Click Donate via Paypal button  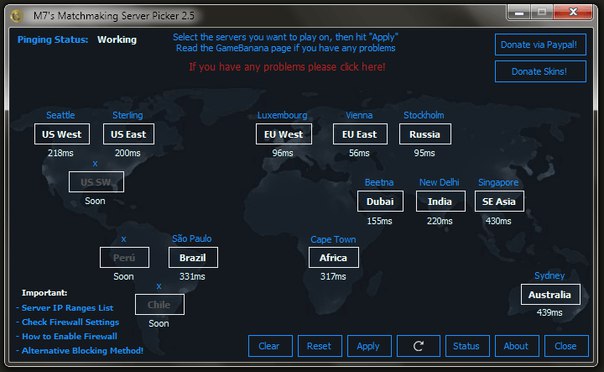(x=540, y=44)
